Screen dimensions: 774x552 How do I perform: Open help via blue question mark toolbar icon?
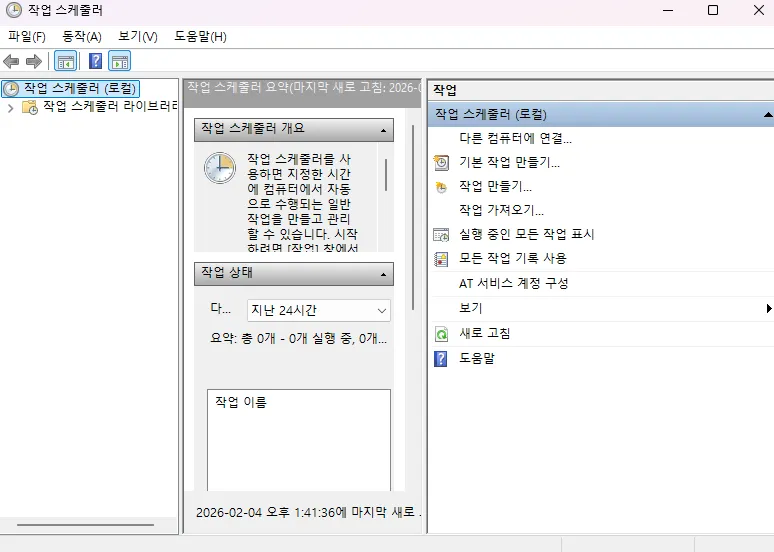(x=95, y=61)
